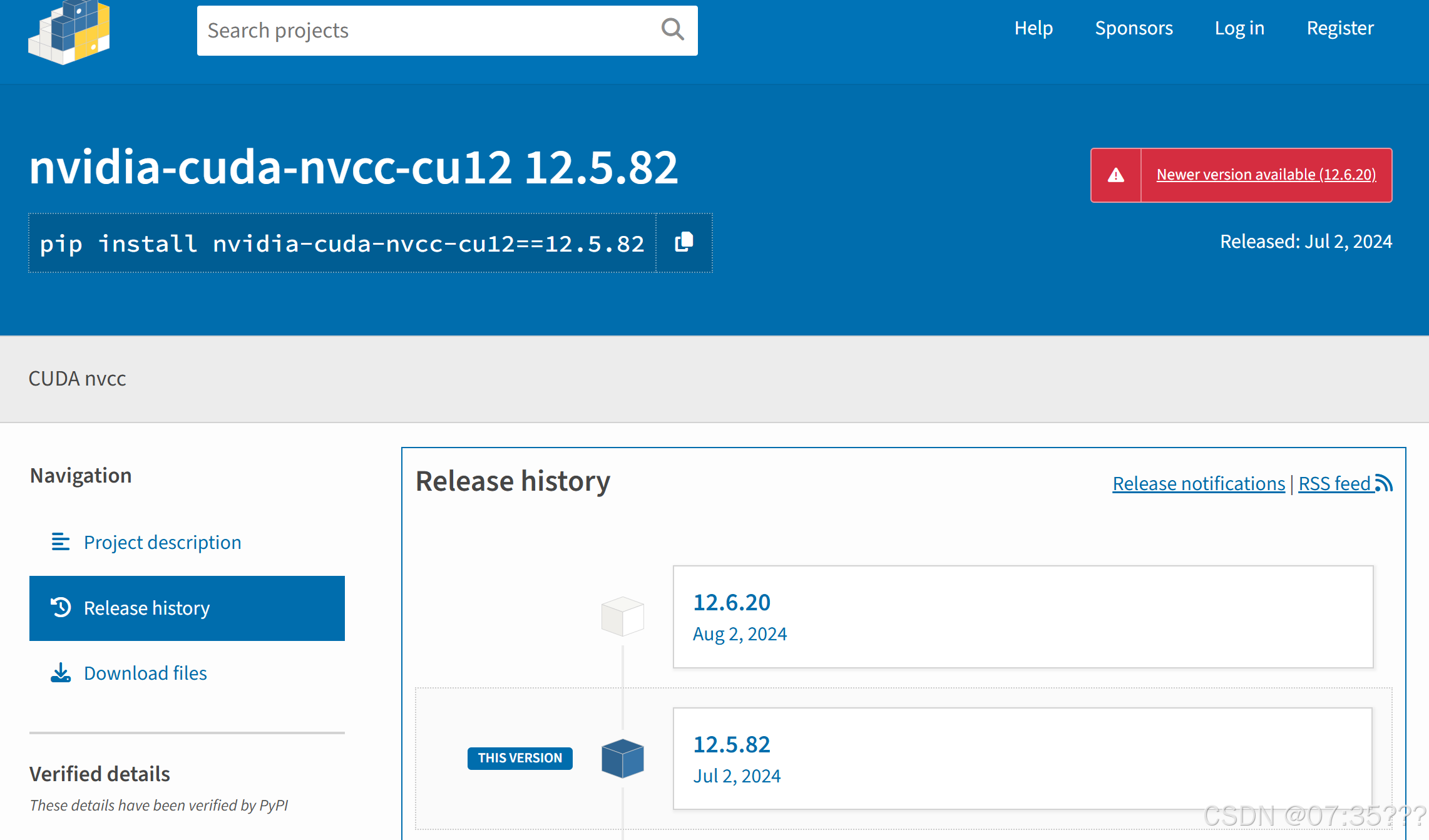This screenshot has width=1429, height=840.
Task: Click the blue cube for version 12.5.82
Action: [622, 758]
